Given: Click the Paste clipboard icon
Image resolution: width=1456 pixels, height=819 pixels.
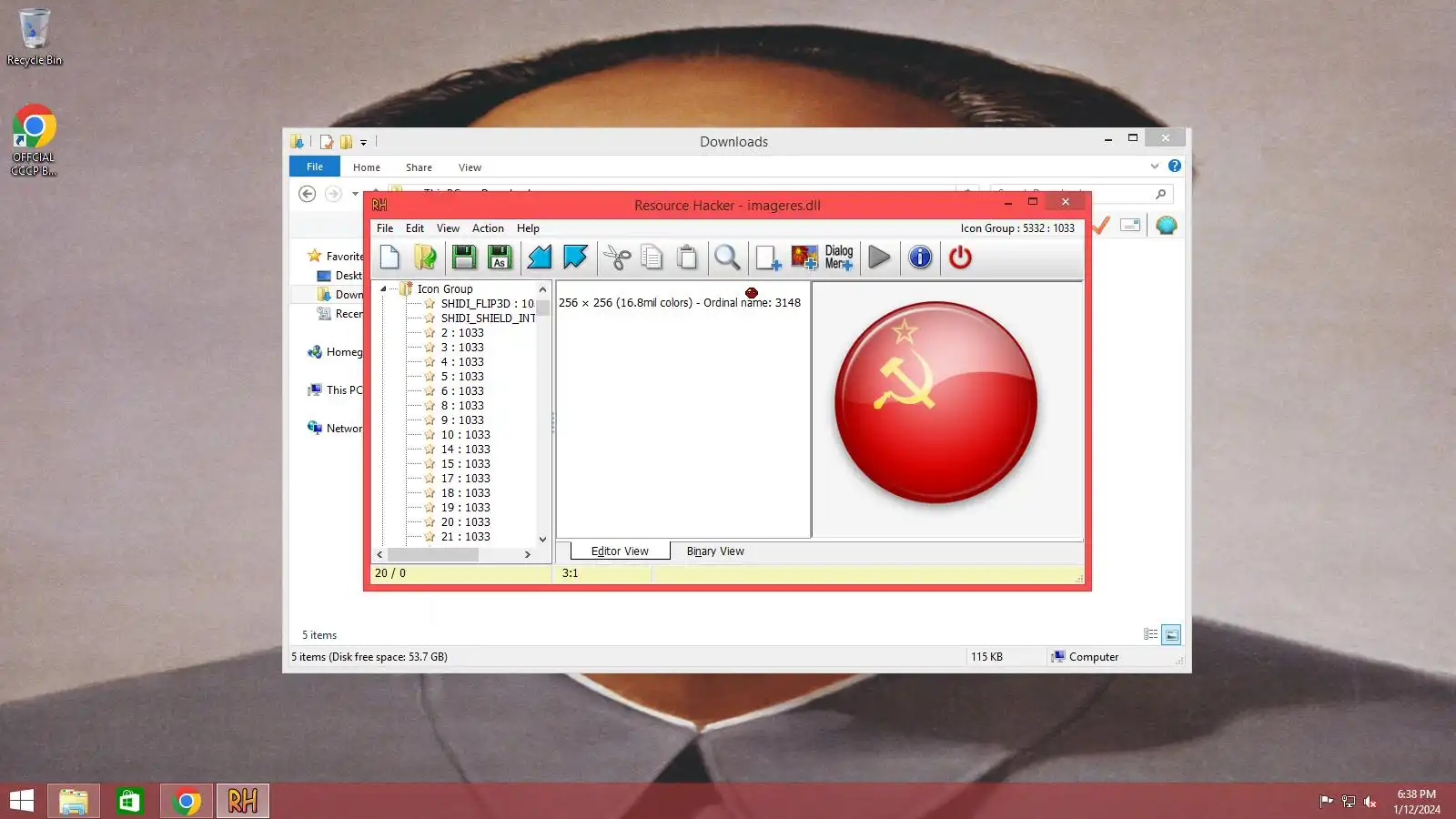Looking at the screenshot, I should point(687,258).
